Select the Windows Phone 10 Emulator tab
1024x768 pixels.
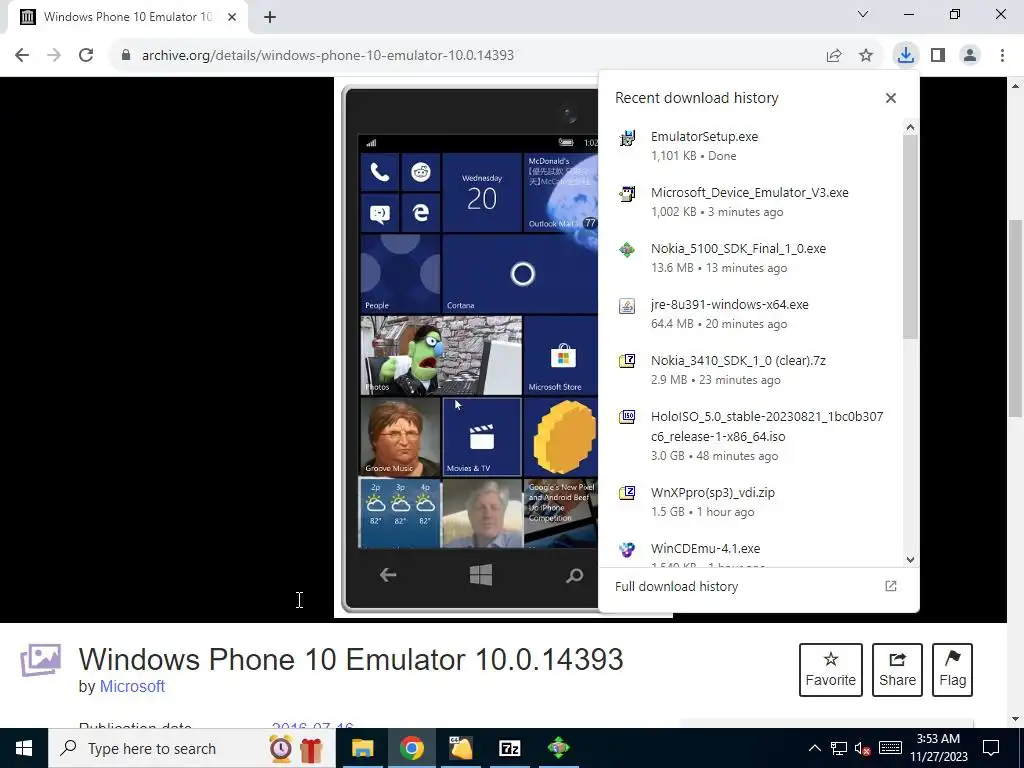point(127,17)
